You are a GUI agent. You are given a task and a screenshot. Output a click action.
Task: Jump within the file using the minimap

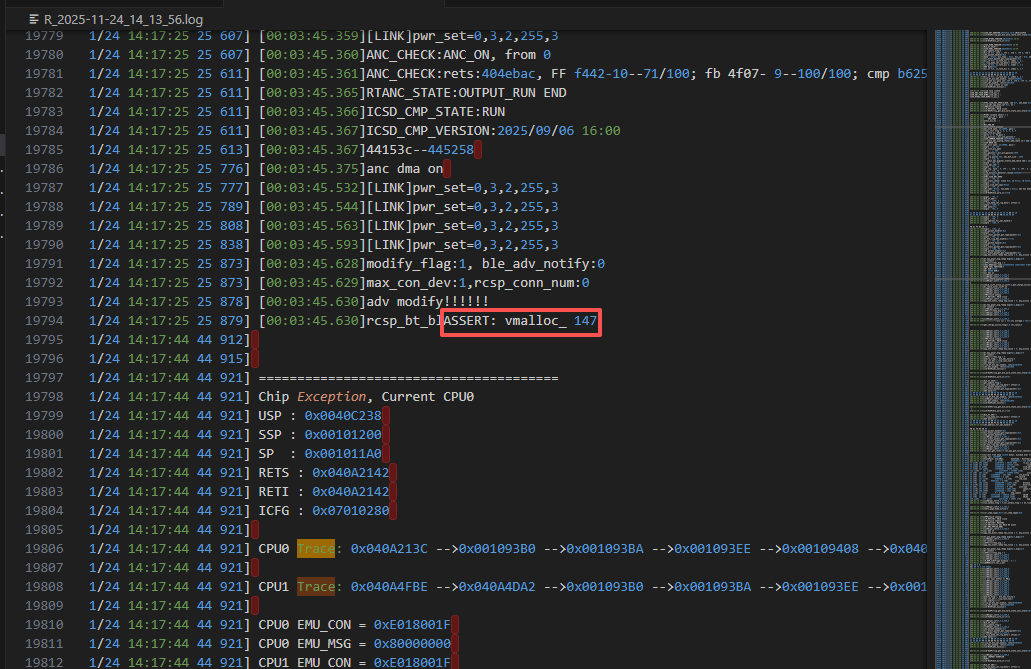(982, 349)
